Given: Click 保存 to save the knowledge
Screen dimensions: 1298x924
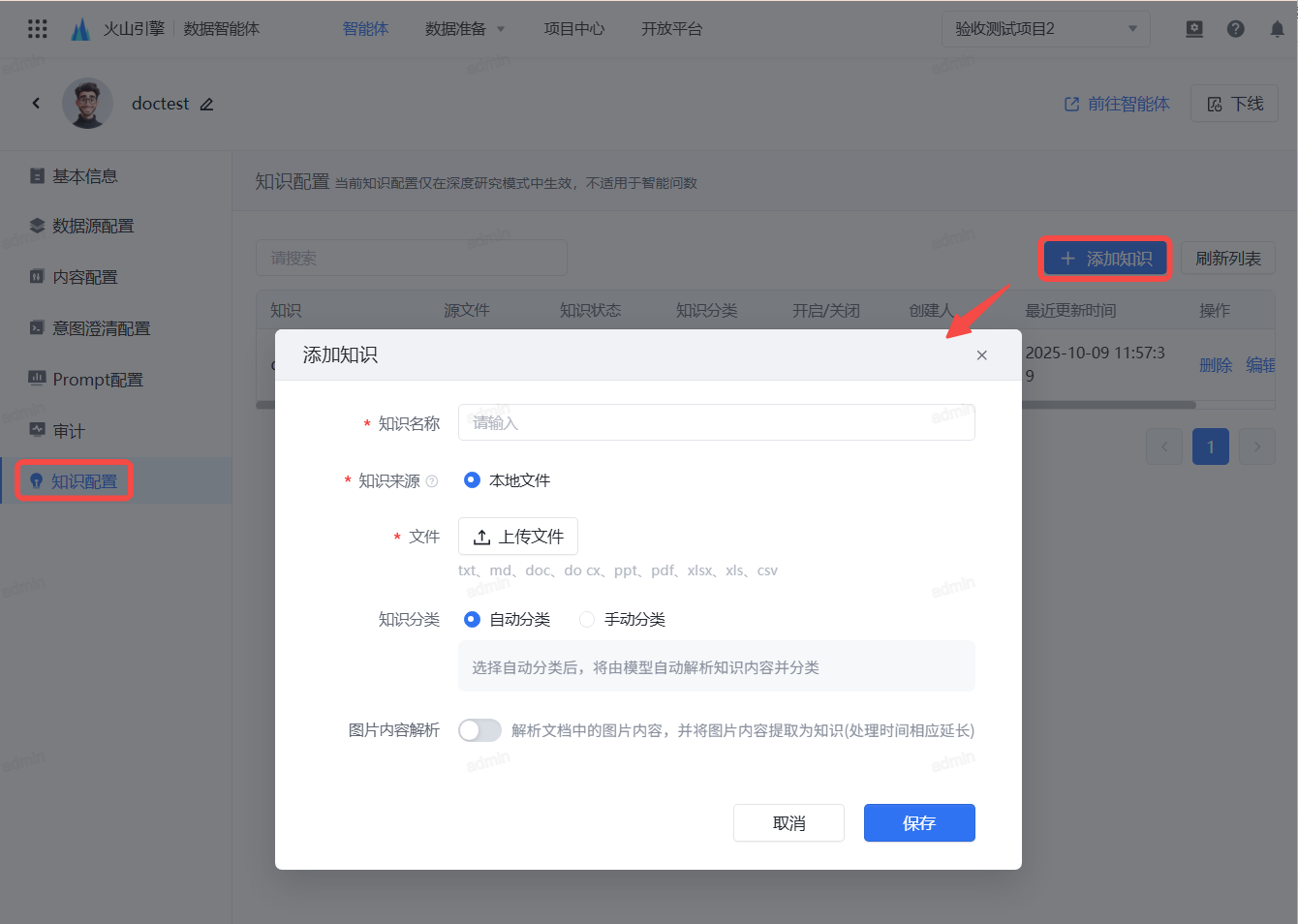Looking at the screenshot, I should (x=919, y=823).
